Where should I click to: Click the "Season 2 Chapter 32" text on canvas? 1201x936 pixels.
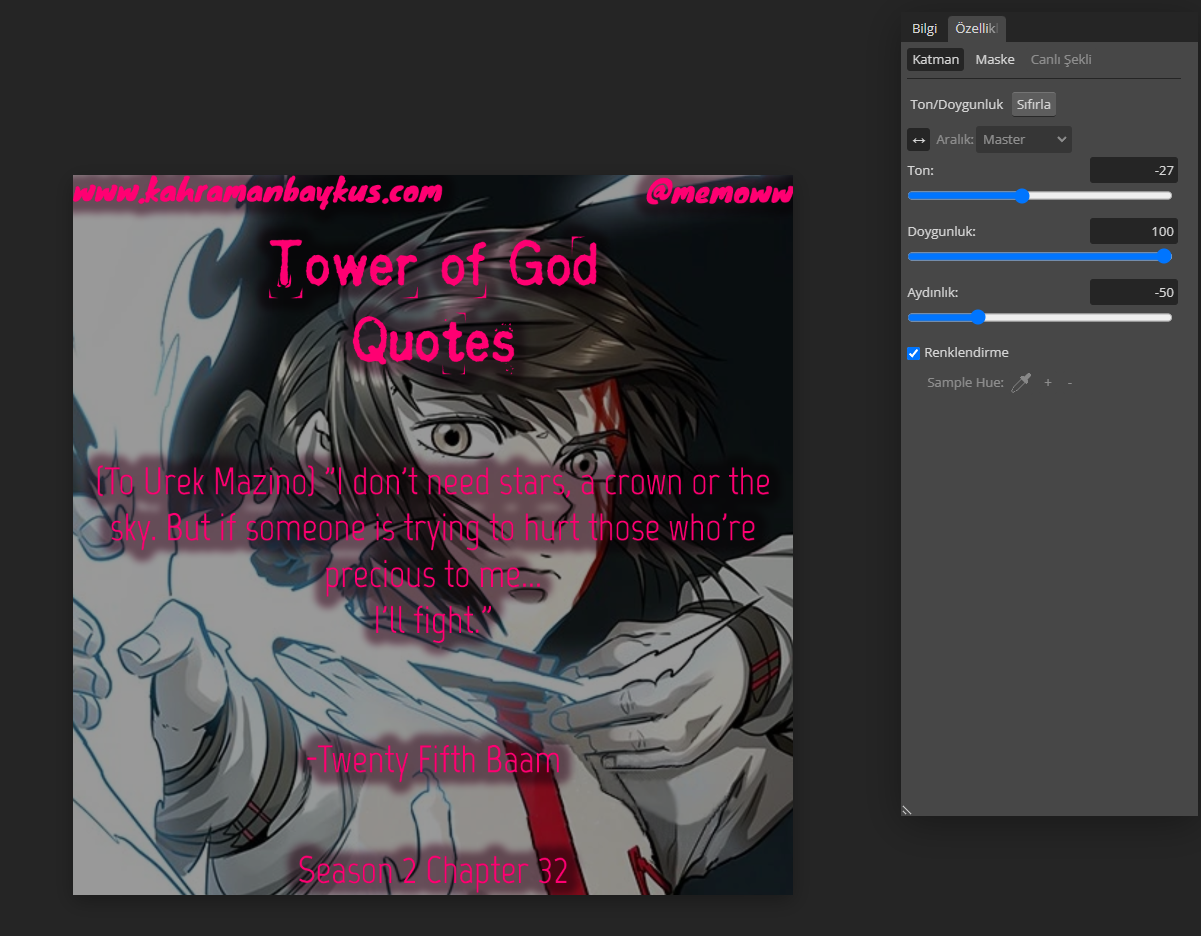pos(434,870)
